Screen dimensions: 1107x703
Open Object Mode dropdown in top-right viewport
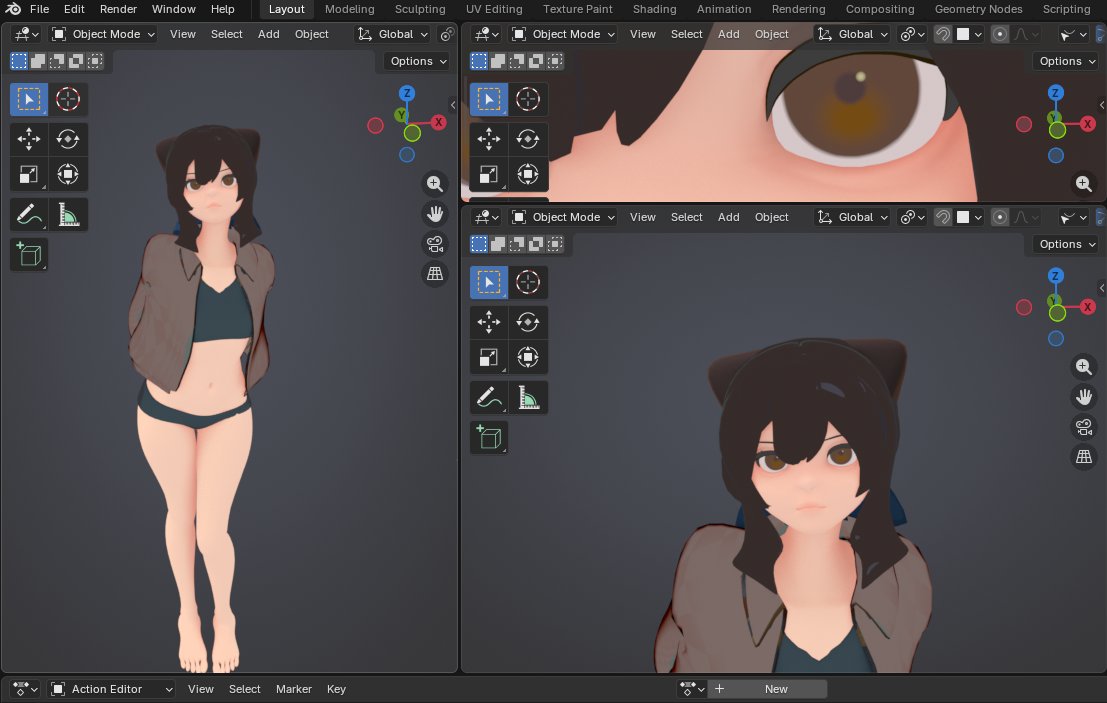(x=563, y=34)
